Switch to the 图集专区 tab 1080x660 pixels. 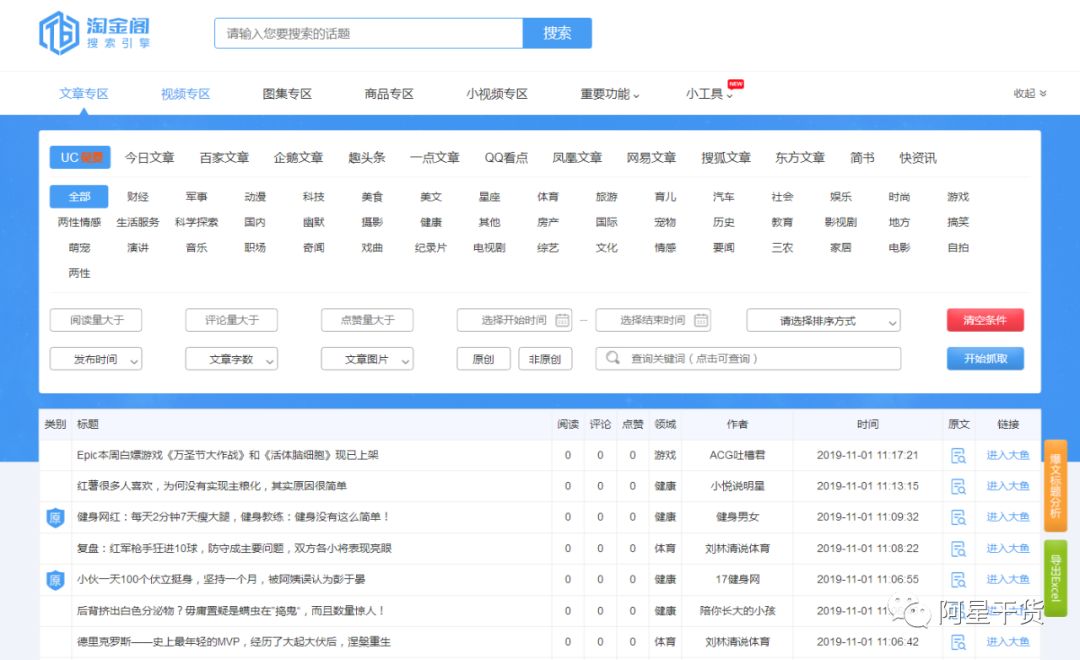[287, 94]
